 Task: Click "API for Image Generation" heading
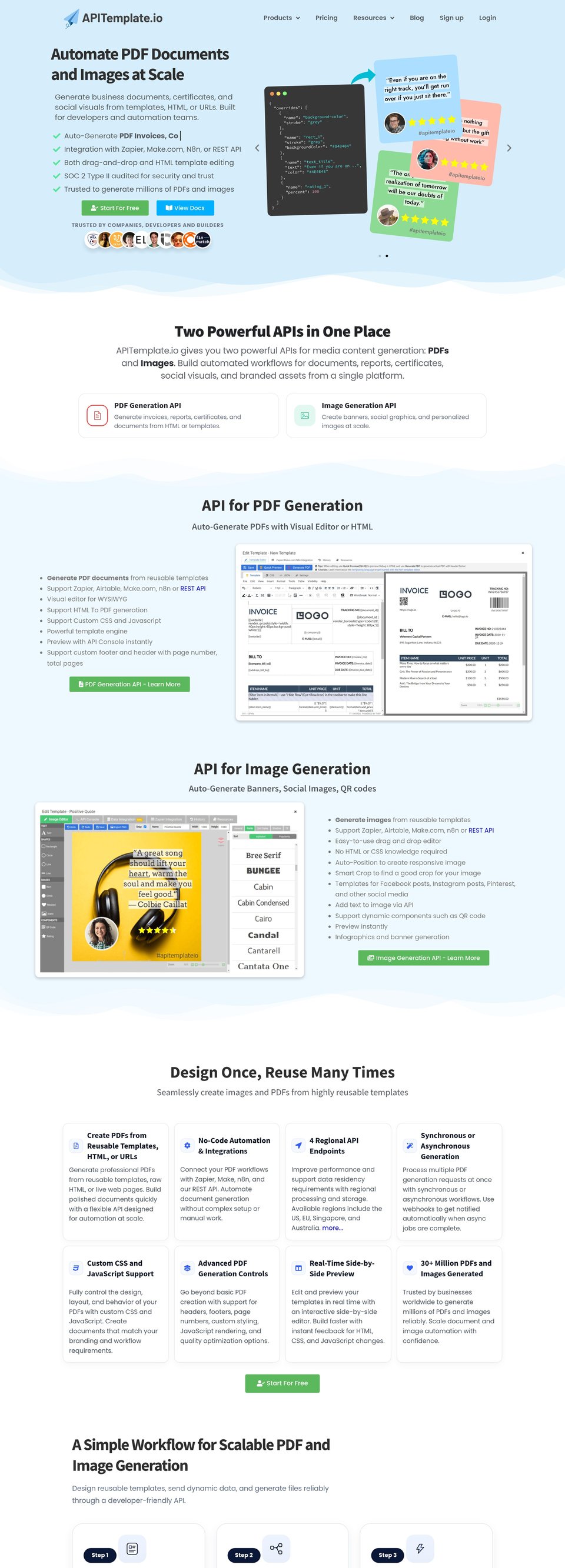coord(282,769)
